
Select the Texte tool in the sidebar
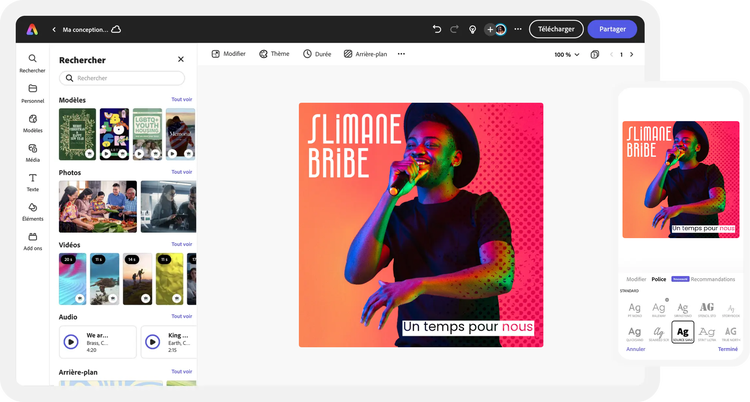tap(33, 182)
